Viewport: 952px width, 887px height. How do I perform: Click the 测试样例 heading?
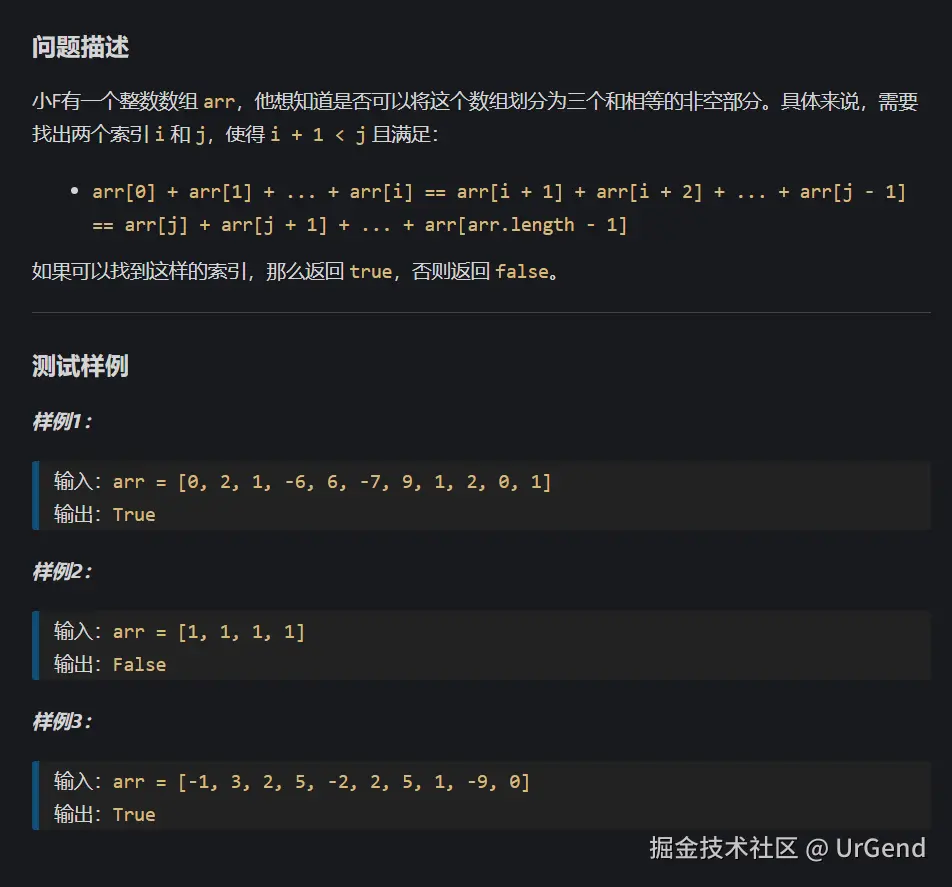pyautogui.click(x=80, y=366)
